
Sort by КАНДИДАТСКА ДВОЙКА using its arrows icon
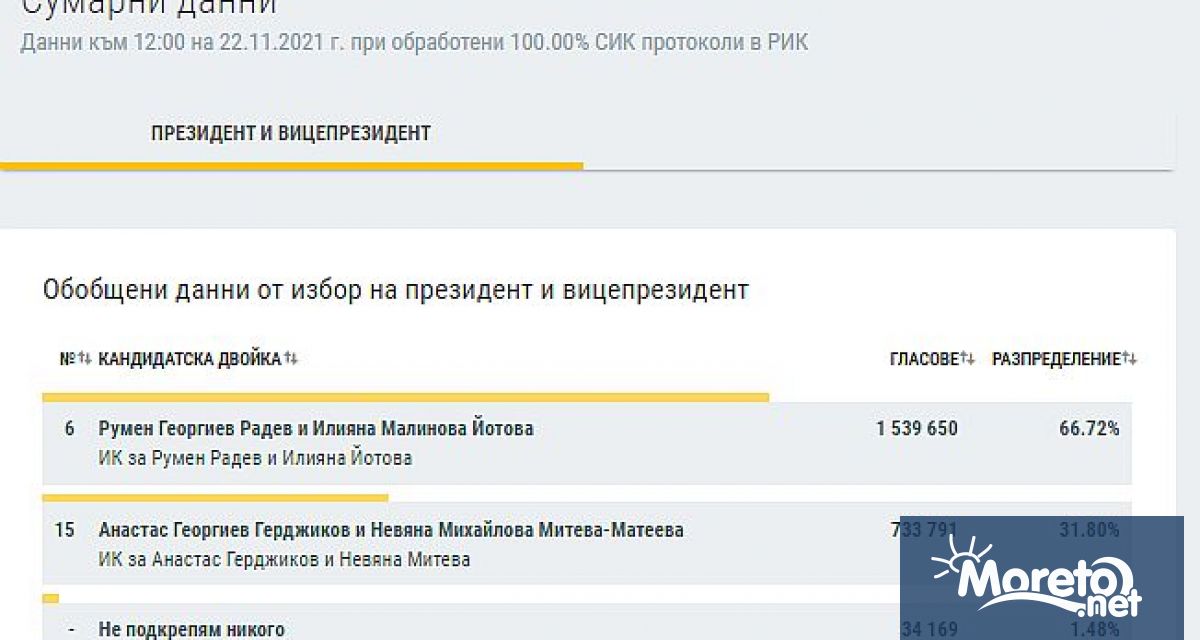pos(291,359)
